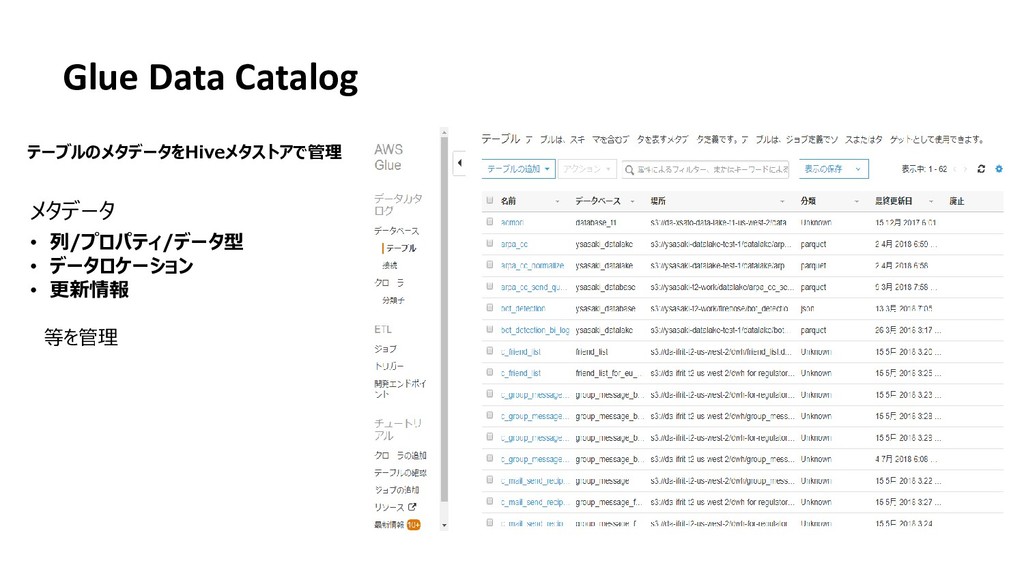
Task: Open 開発エンドポイント in the sidebar
Action: click(x=400, y=389)
